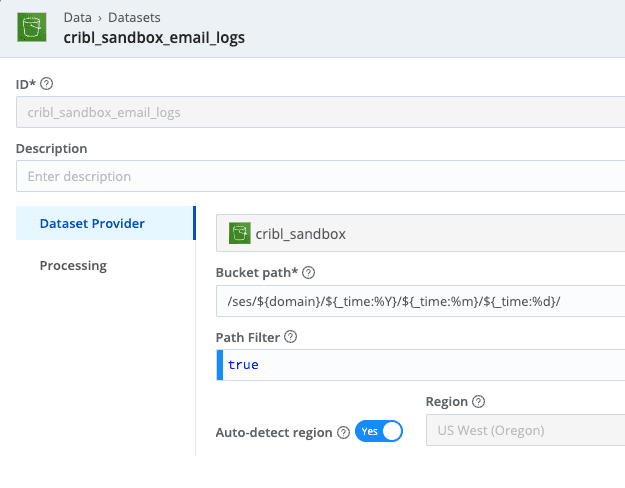Go to the Data breadcrumb link

coord(76,18)
